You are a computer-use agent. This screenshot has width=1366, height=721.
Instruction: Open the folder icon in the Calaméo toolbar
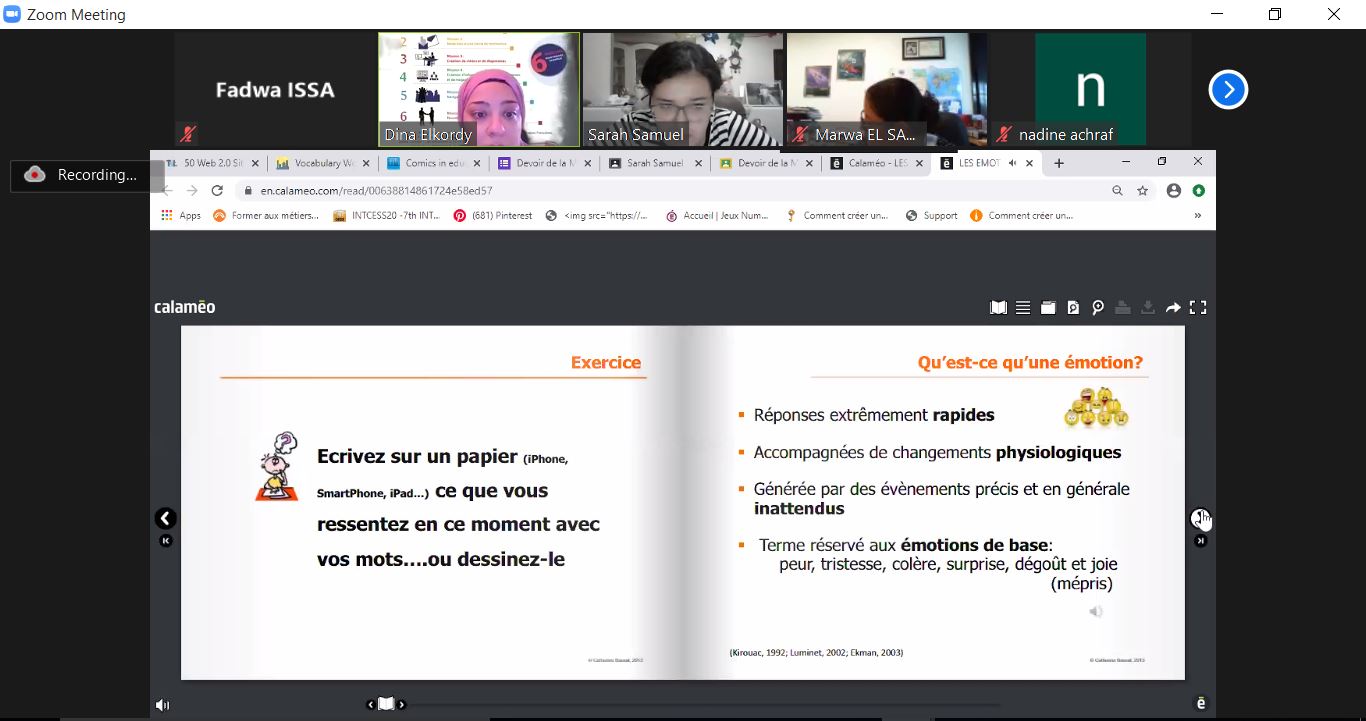[x=1048, y=308]
